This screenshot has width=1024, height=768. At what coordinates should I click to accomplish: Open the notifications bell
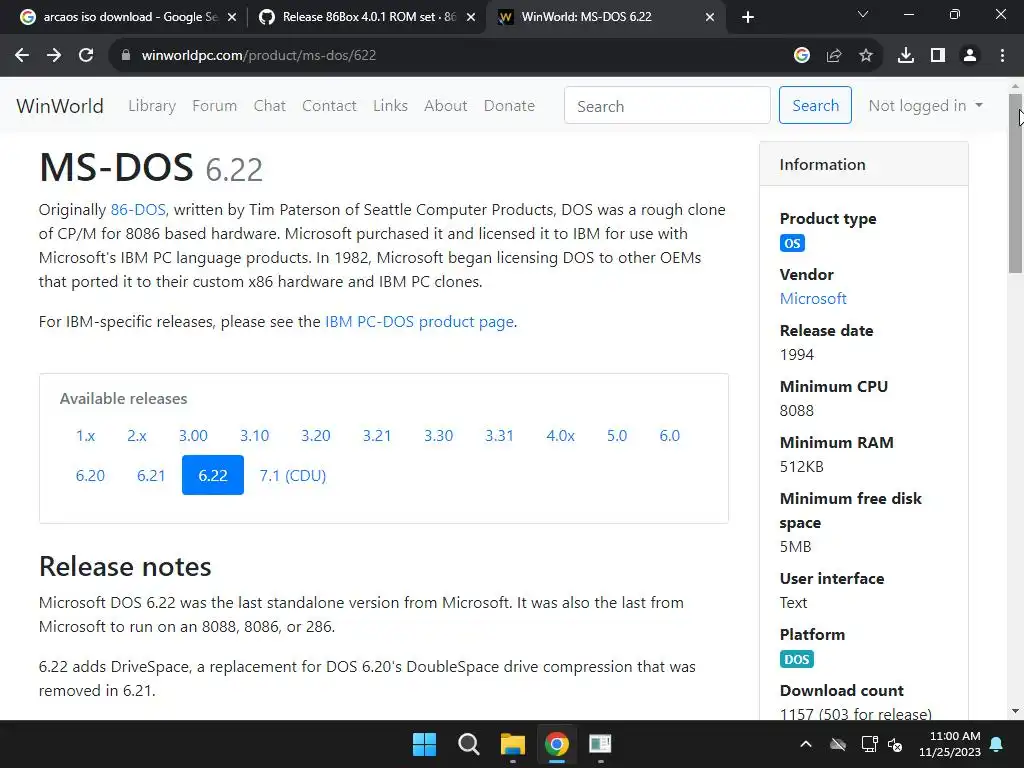(997, 744)
